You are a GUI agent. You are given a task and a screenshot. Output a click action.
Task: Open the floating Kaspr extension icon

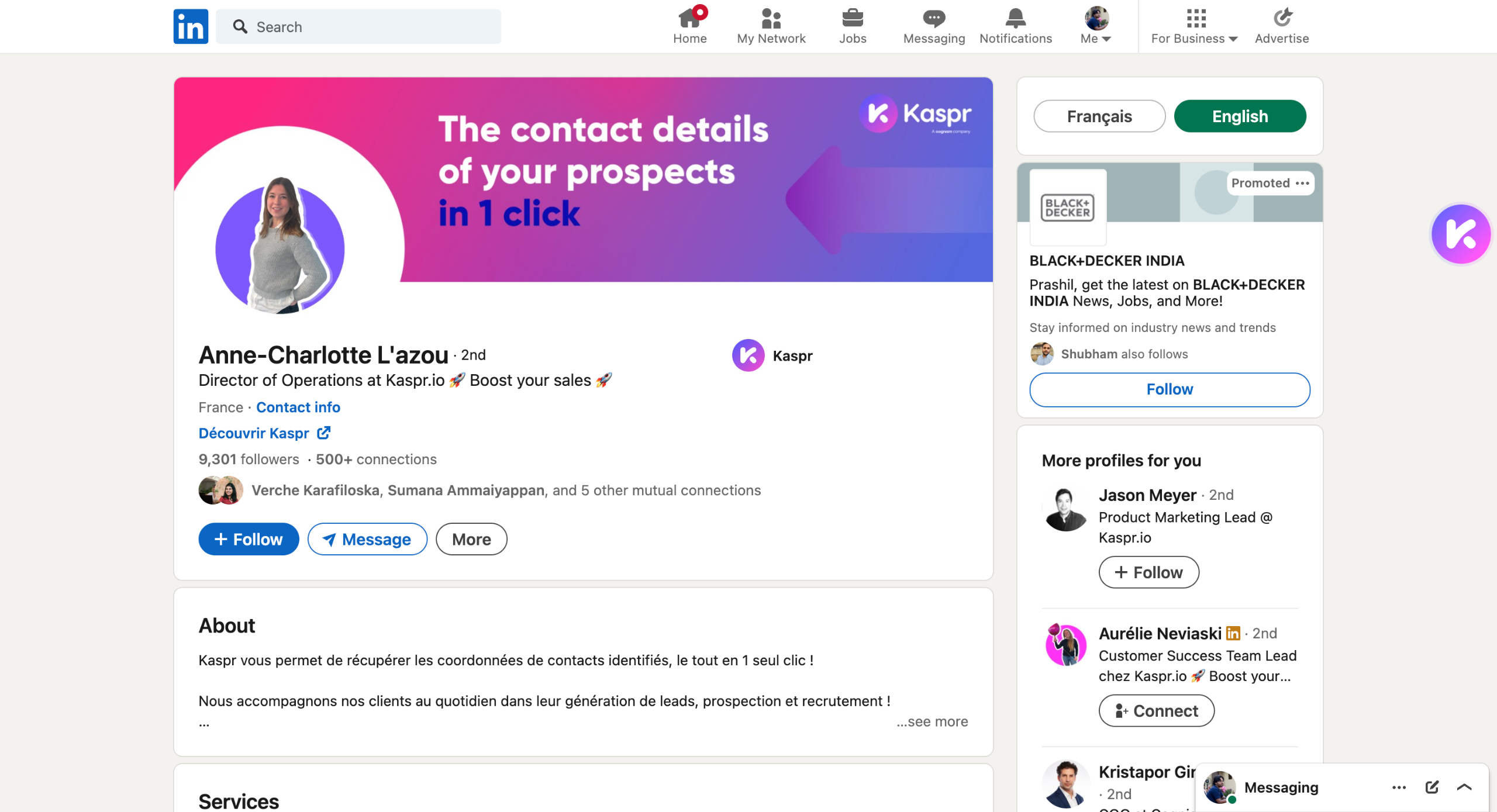coord(1461,234)
